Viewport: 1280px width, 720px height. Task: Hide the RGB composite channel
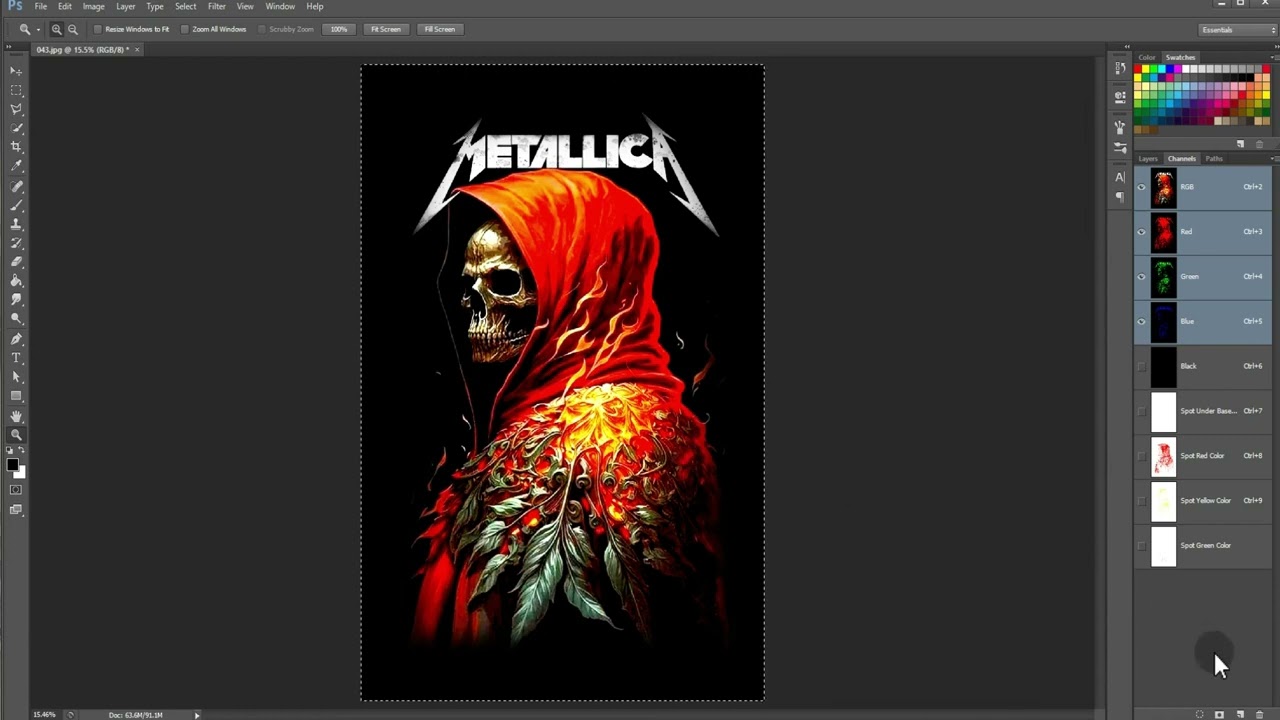[x=1141, y=187]
